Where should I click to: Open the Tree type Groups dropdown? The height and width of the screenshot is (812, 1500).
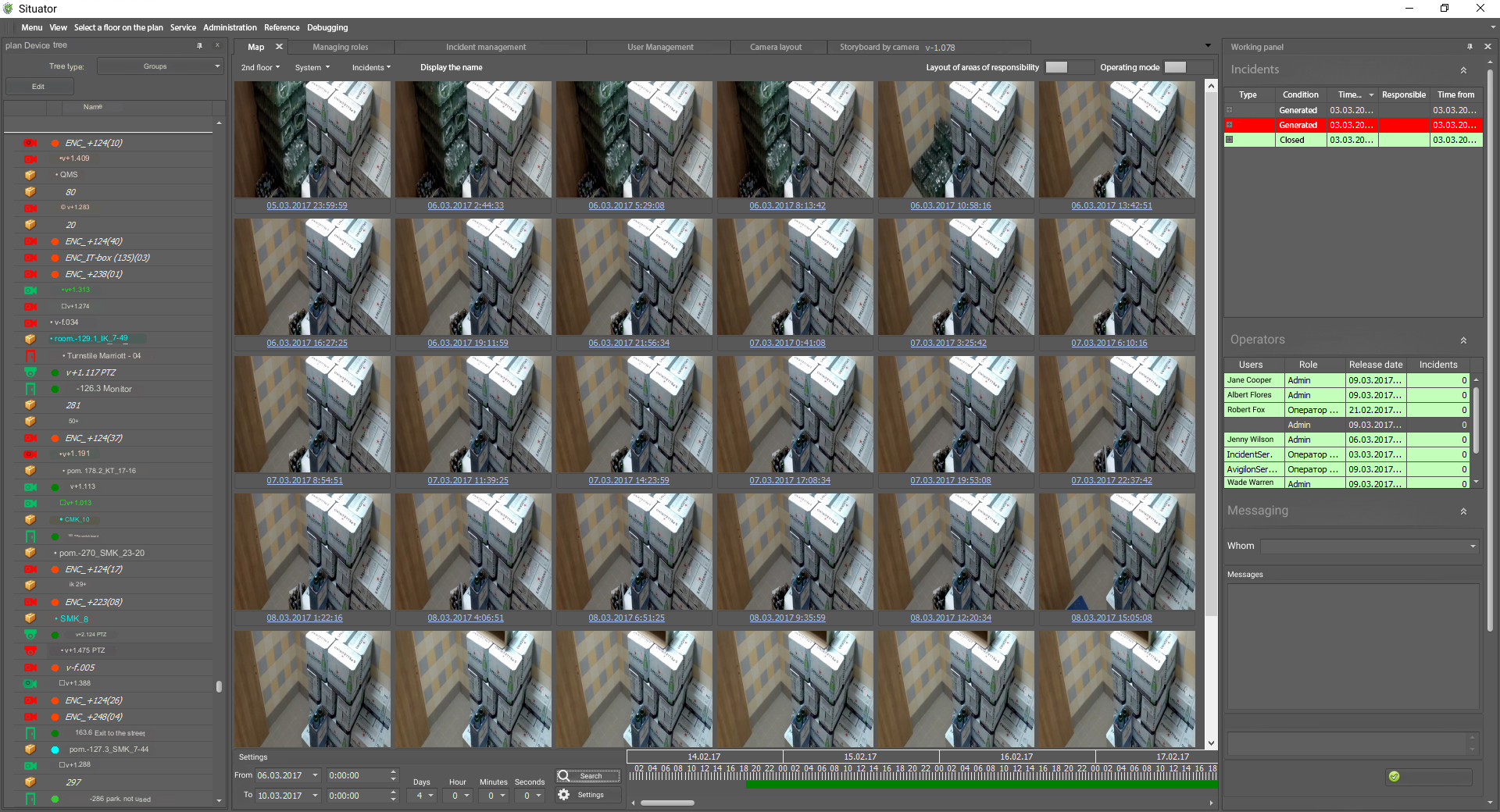(160, 66)
